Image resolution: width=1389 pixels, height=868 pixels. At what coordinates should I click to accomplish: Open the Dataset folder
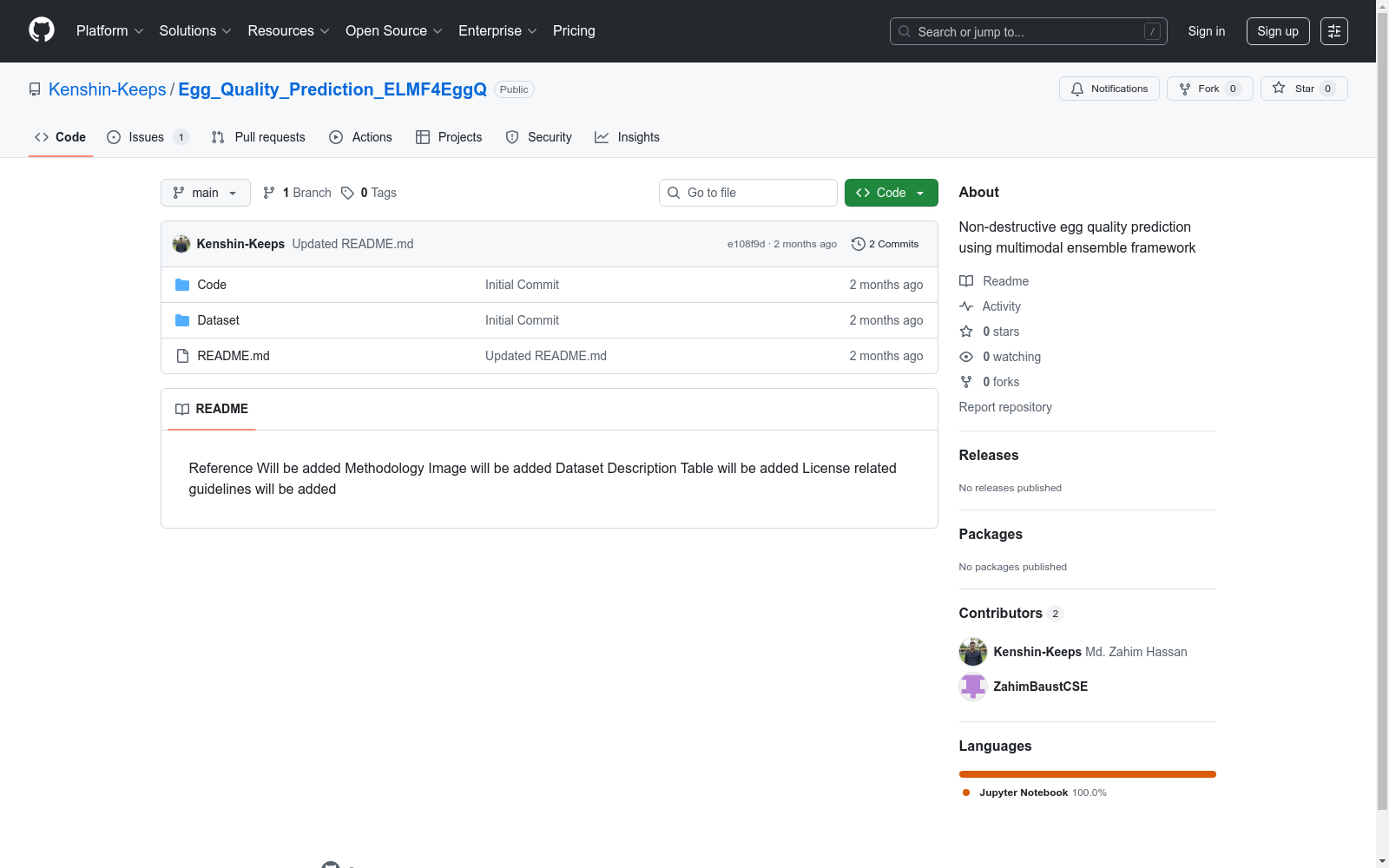218,320
